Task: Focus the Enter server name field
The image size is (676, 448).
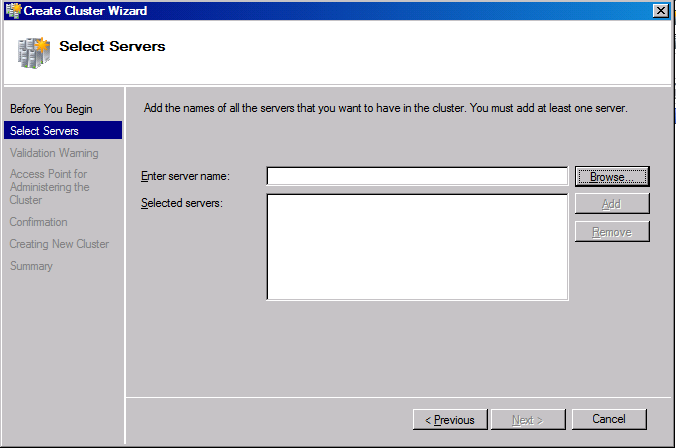Action: click(417, 176)
